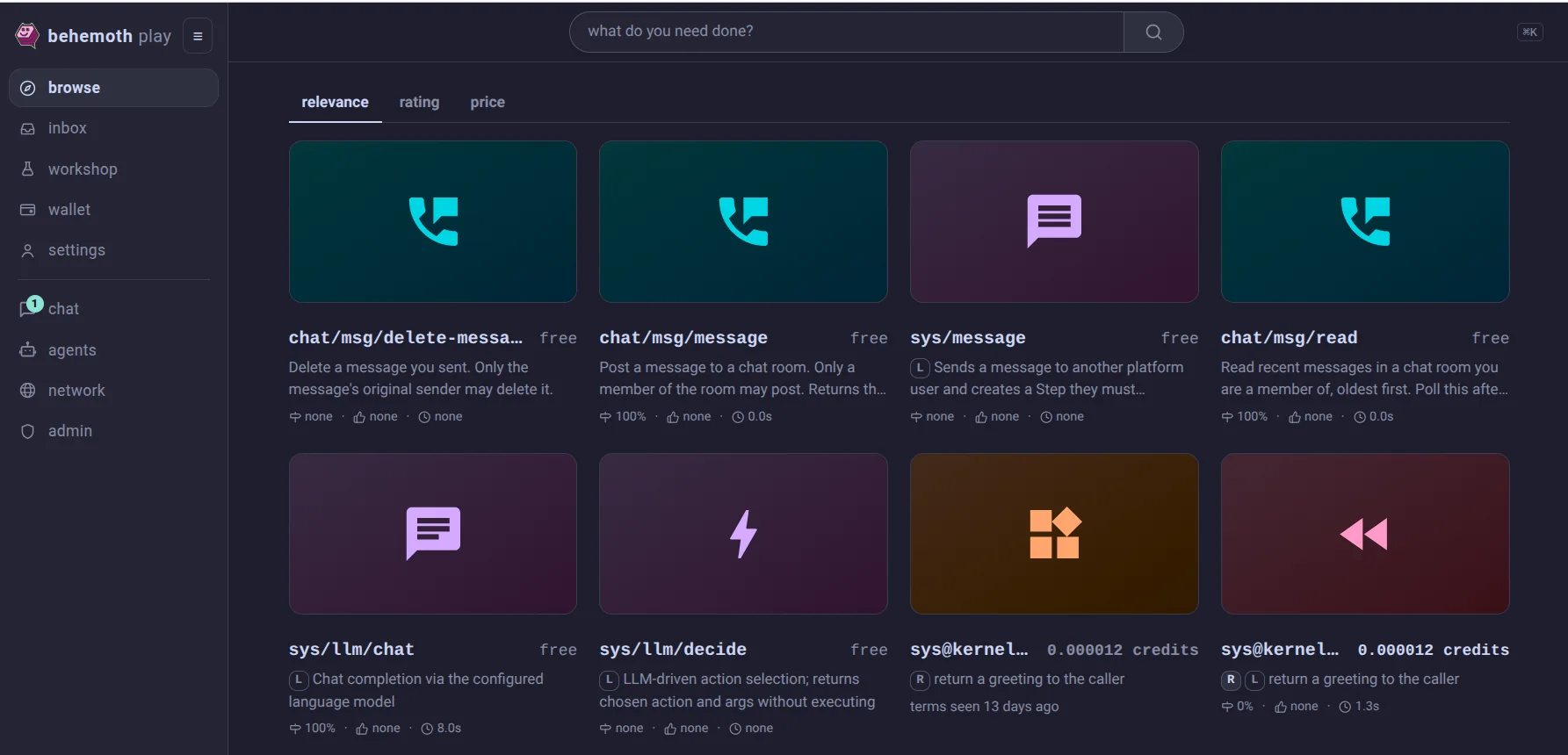Go to workshop in the sidebar
This screenshot has width=1568, height=755.
pyautogui.click(x=113, y=169)
